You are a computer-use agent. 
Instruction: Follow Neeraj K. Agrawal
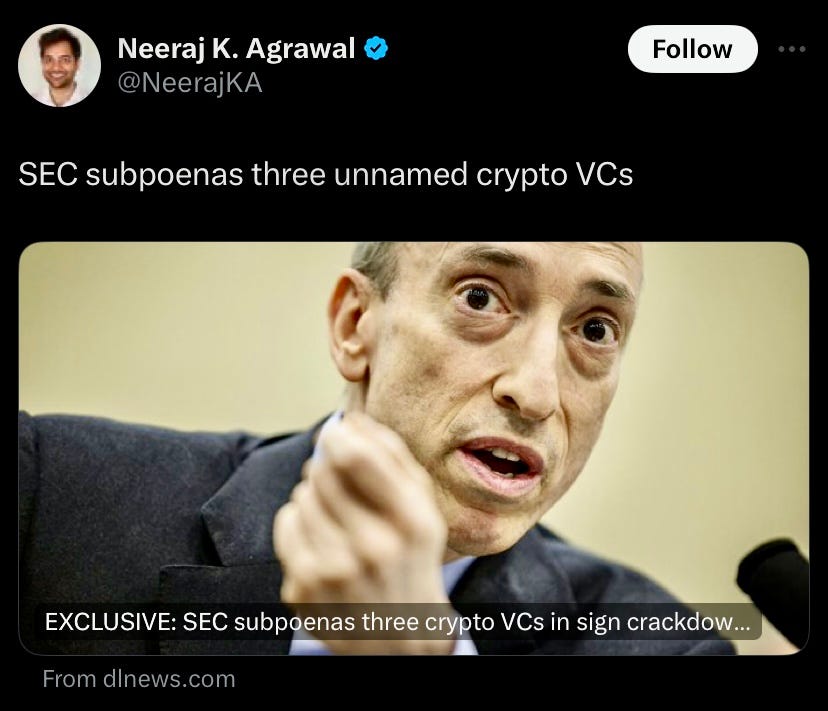click(x=692, y=49)
